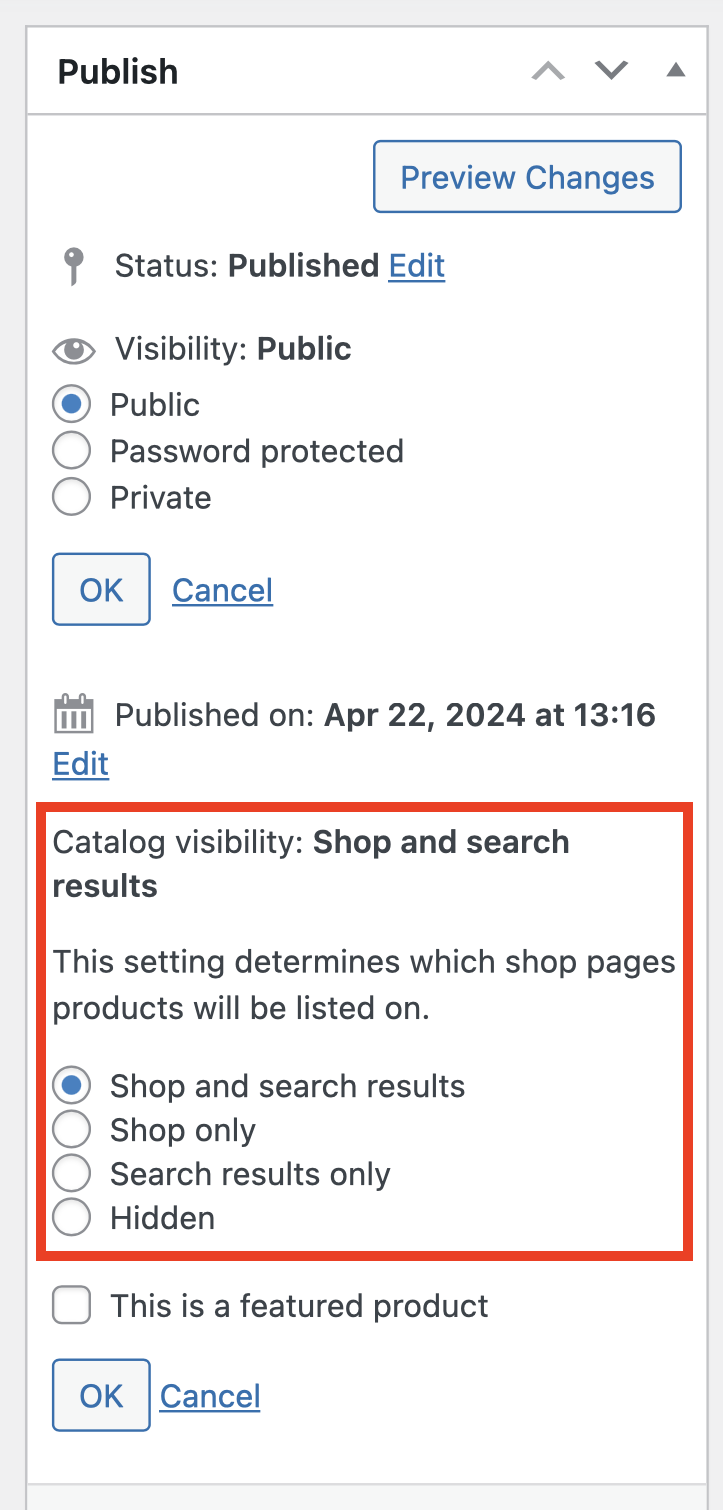Select the Public visibility radio button
This screenshot has width=723, height=1510.
point(71,404)
